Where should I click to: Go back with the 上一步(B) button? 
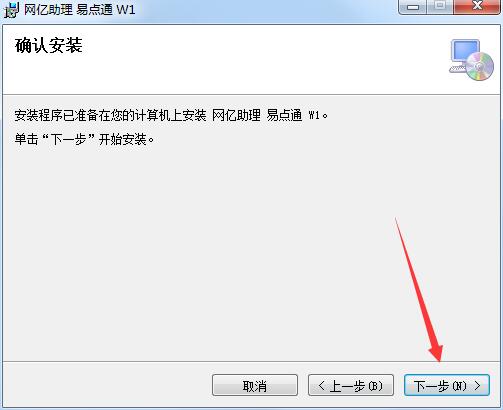click(351, 385)
